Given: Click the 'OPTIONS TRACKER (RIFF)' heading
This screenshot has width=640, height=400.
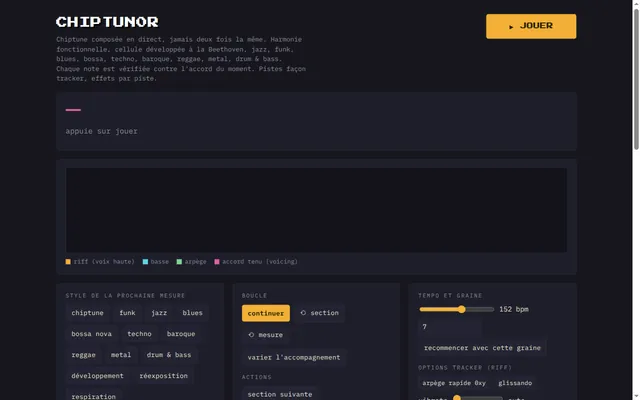Looking at the screenshot, I should 465,367.
